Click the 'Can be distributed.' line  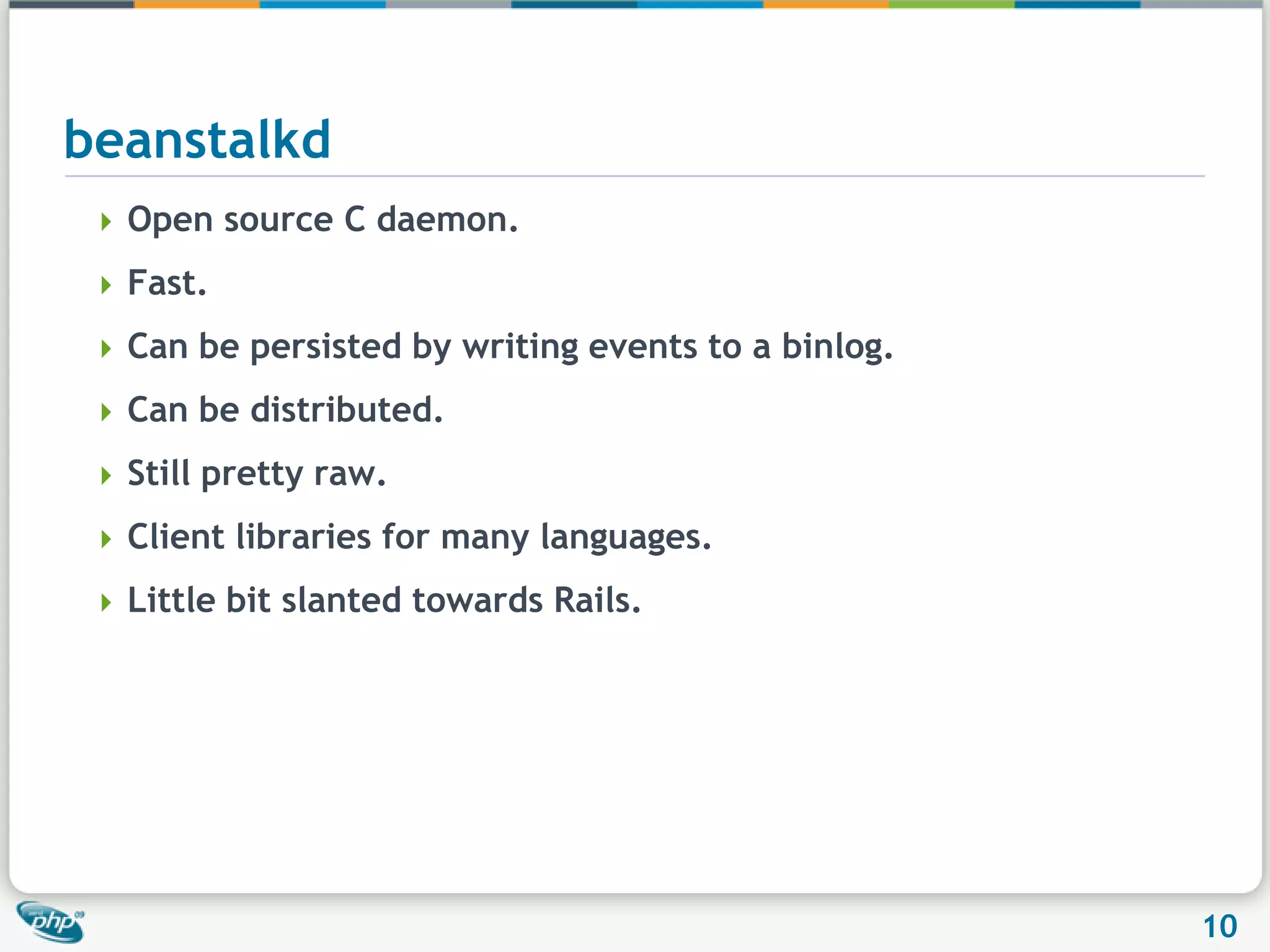point(285,410)
